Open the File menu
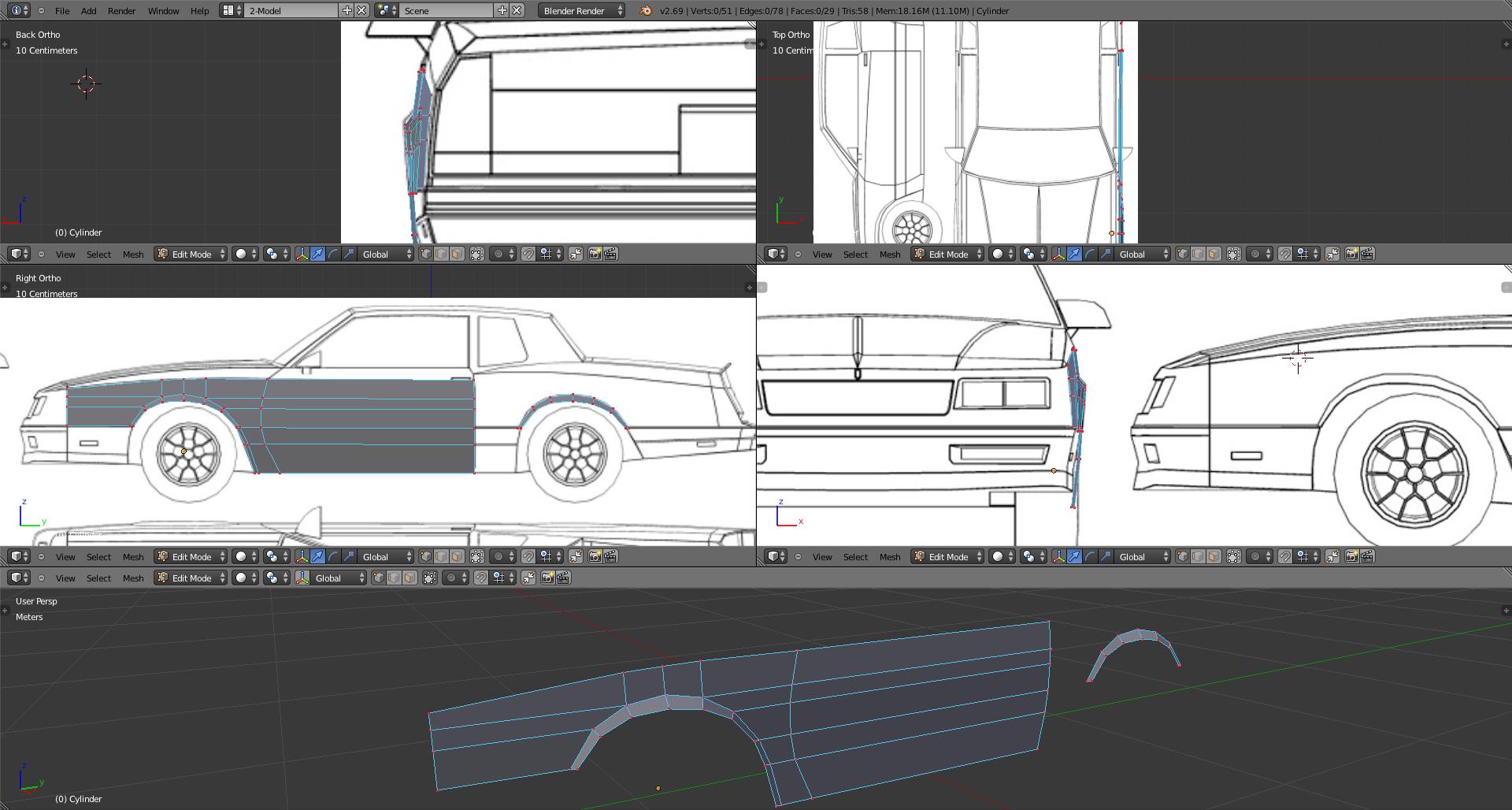 pos(62,11)
